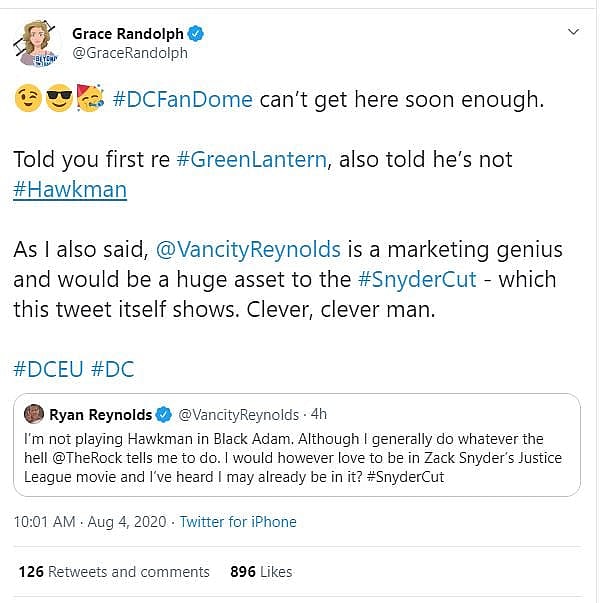View the 896 Likes list

tap(260, 572)
